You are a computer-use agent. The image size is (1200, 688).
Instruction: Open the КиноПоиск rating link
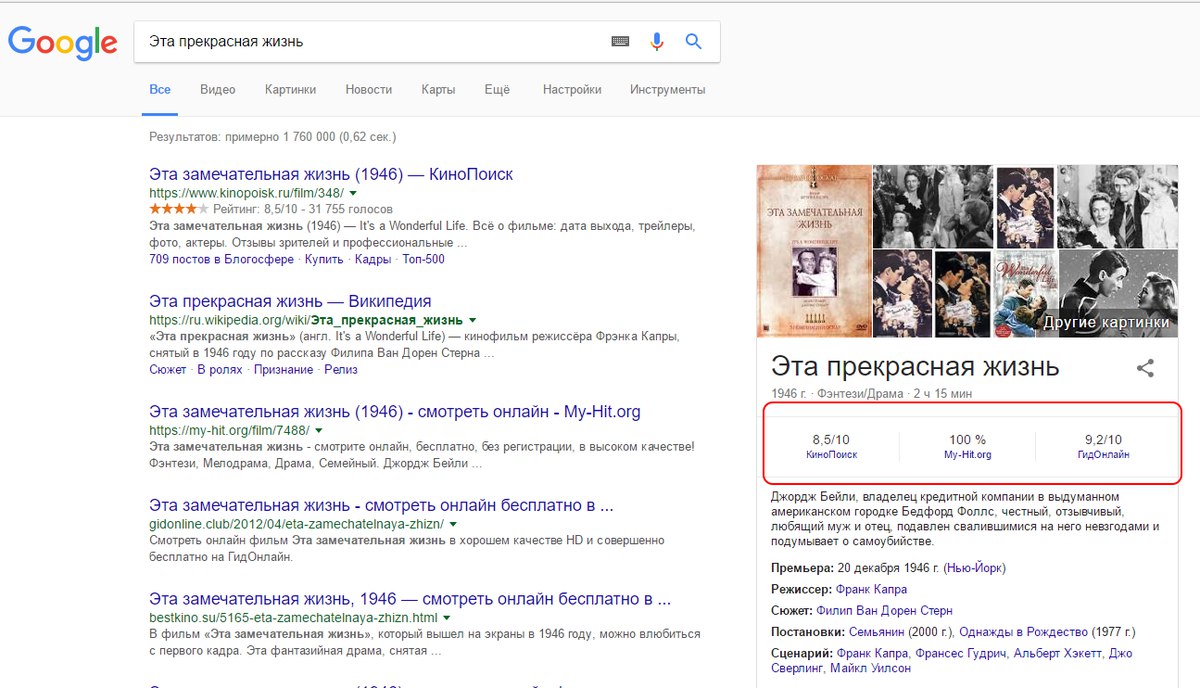[x=831, y=454]
